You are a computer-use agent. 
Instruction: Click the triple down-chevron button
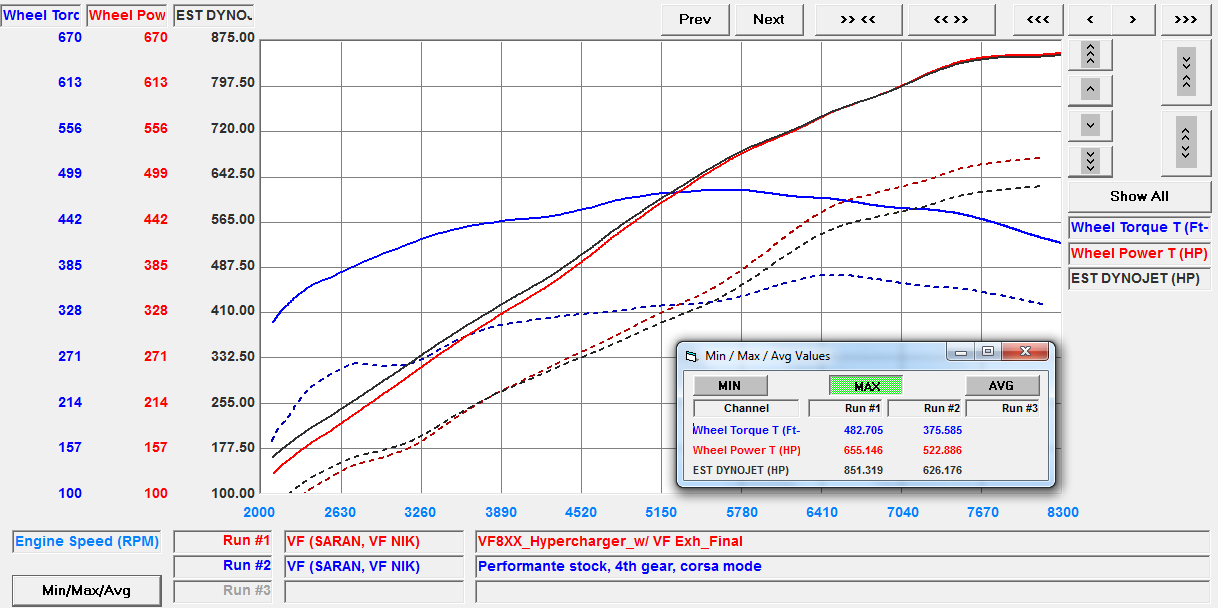coord(1090,160)
